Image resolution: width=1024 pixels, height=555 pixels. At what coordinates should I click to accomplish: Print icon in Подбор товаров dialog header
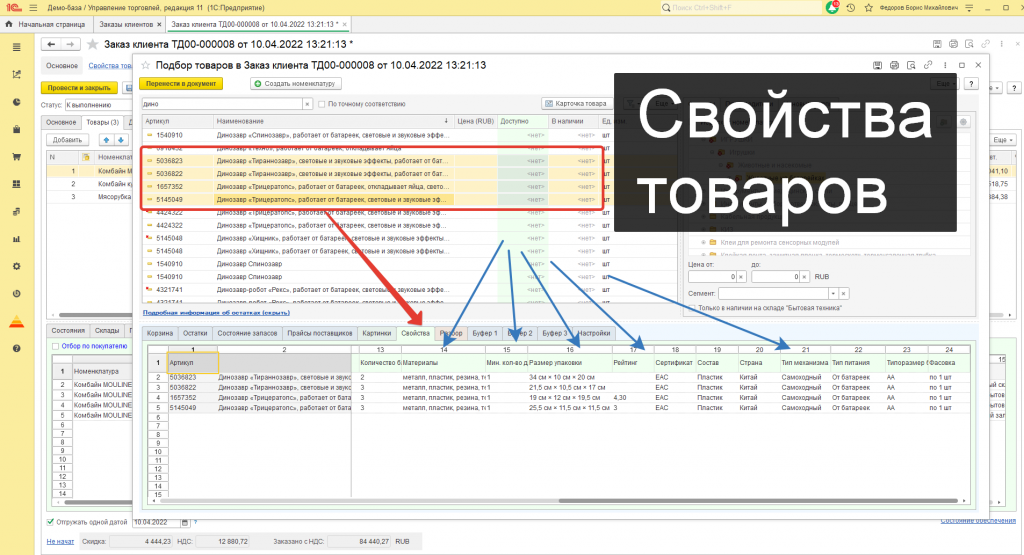[894, 65]
